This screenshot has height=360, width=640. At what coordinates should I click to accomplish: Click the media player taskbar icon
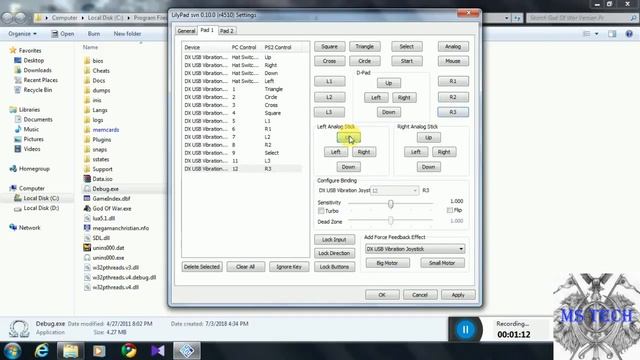point(99,351)
